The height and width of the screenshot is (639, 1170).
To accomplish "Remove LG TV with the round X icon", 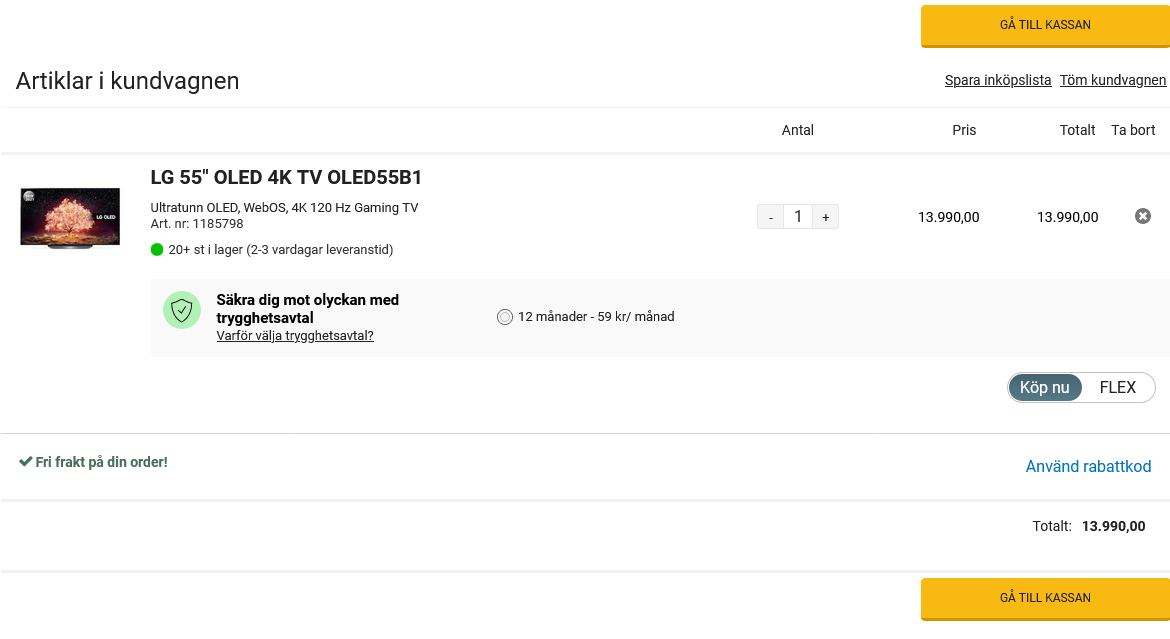I will pos(1142,216).
